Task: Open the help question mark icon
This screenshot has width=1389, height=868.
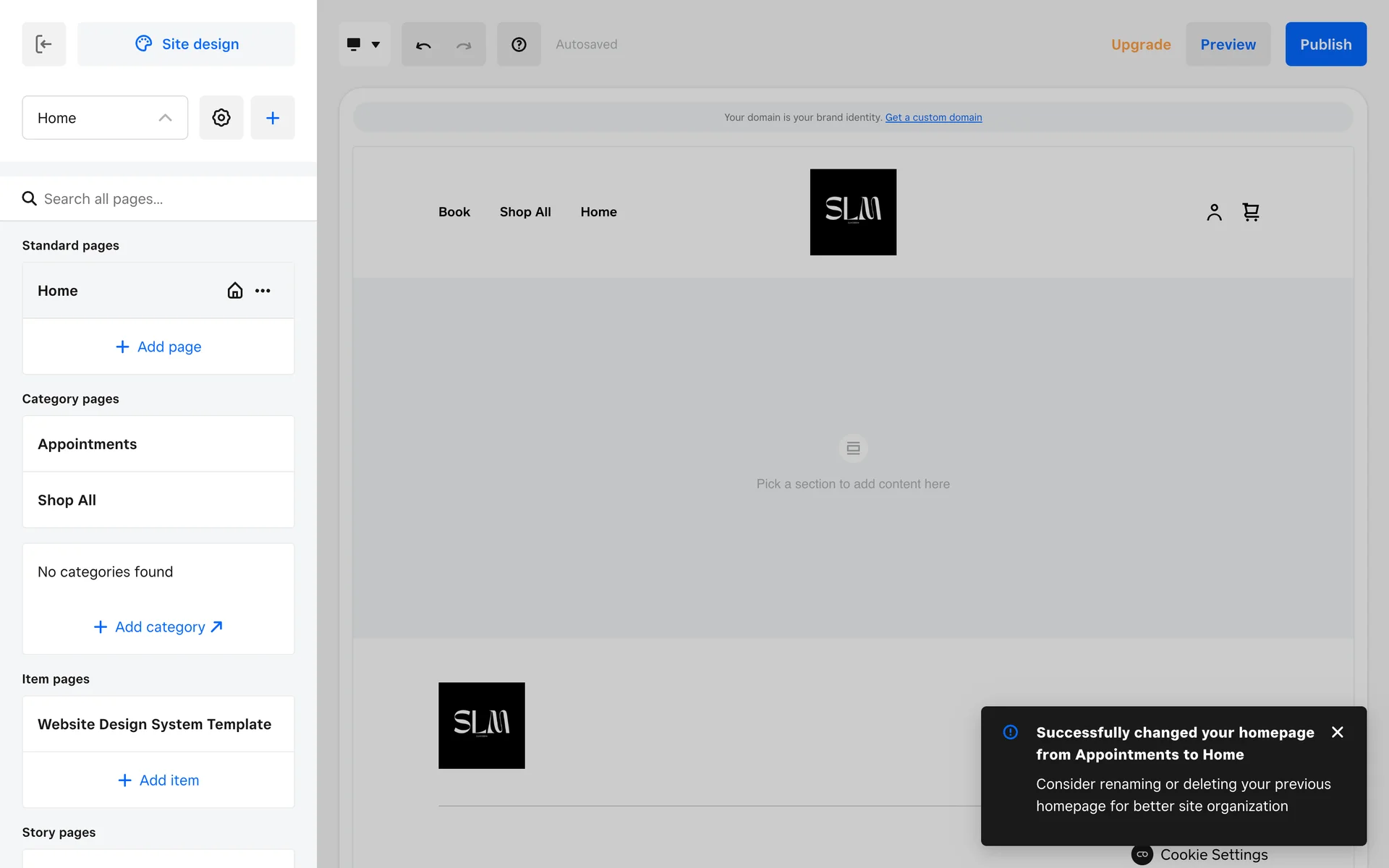Action: [519, 44]
